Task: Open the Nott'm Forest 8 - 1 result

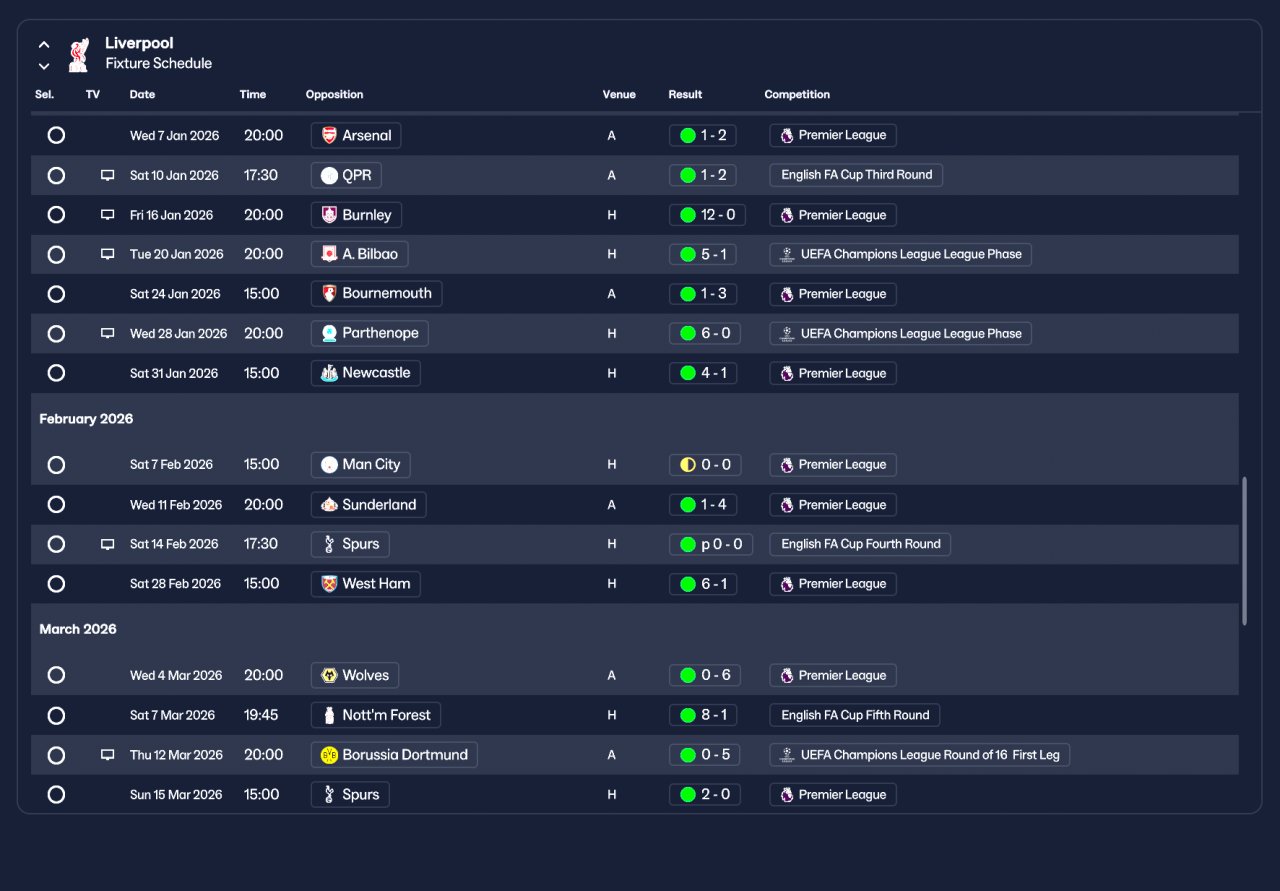Action: [705, 715]
